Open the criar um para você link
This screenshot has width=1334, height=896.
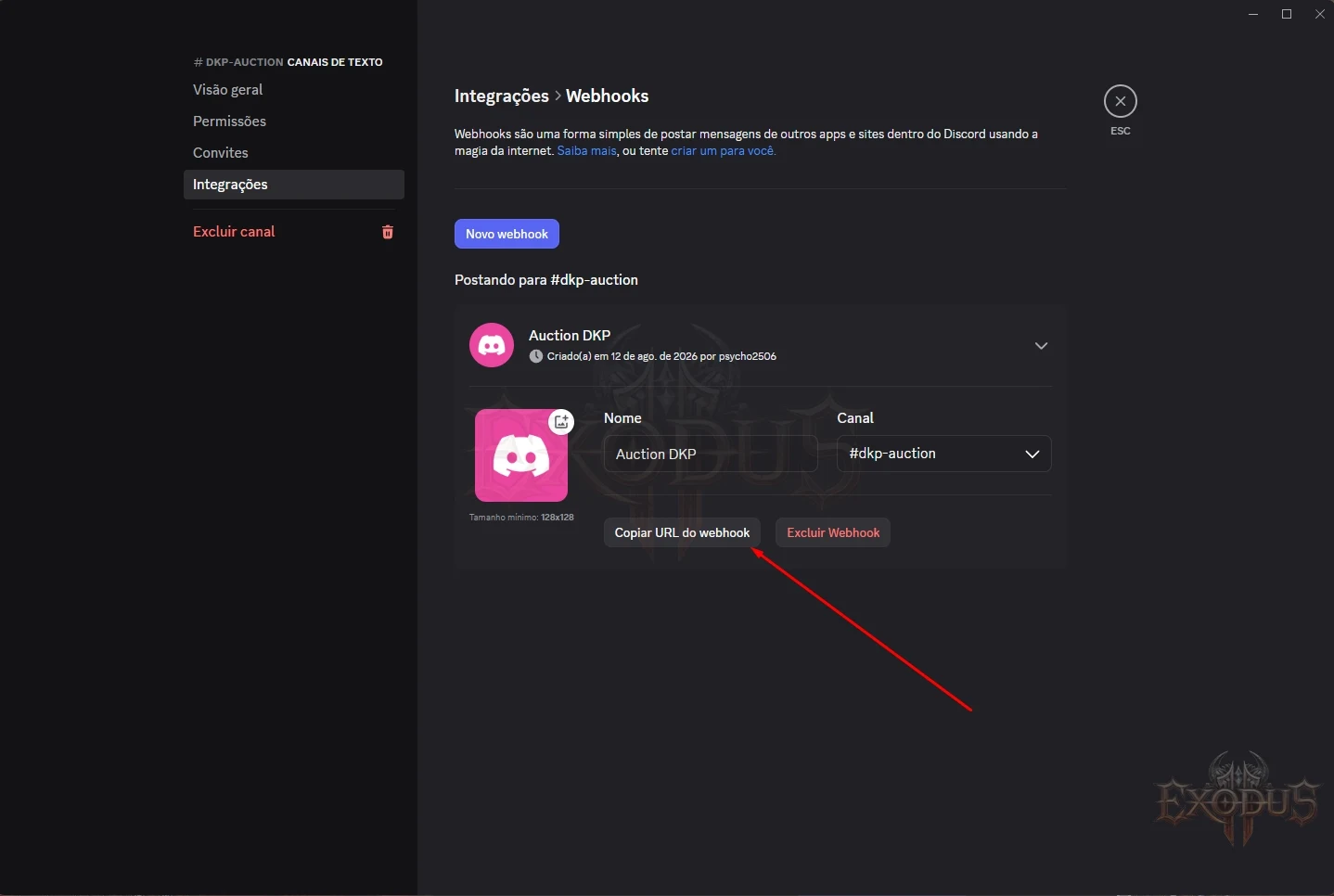pyautogui.click(x=724, y=150)
